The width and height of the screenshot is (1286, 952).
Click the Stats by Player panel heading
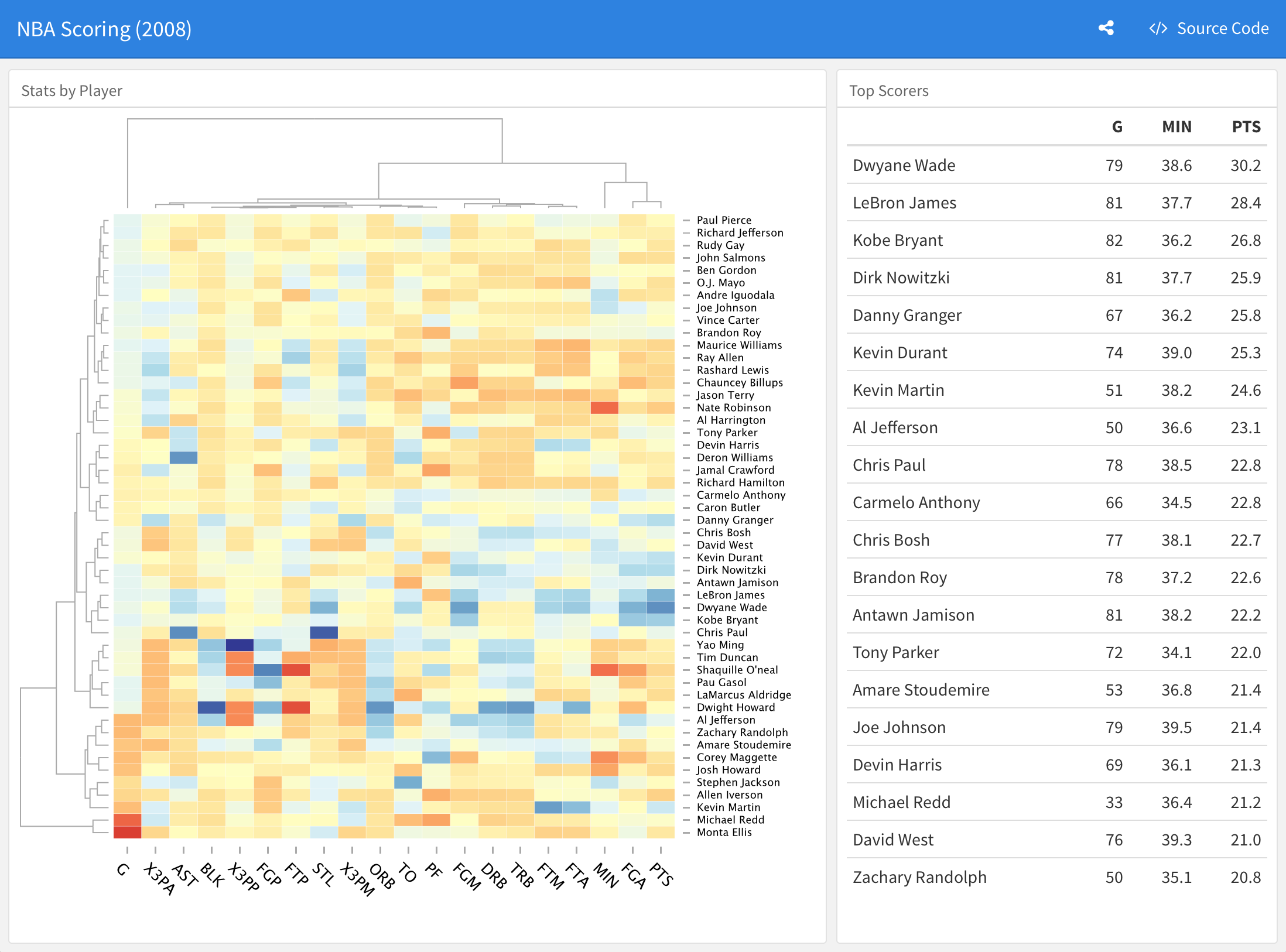tap(71, 91)
